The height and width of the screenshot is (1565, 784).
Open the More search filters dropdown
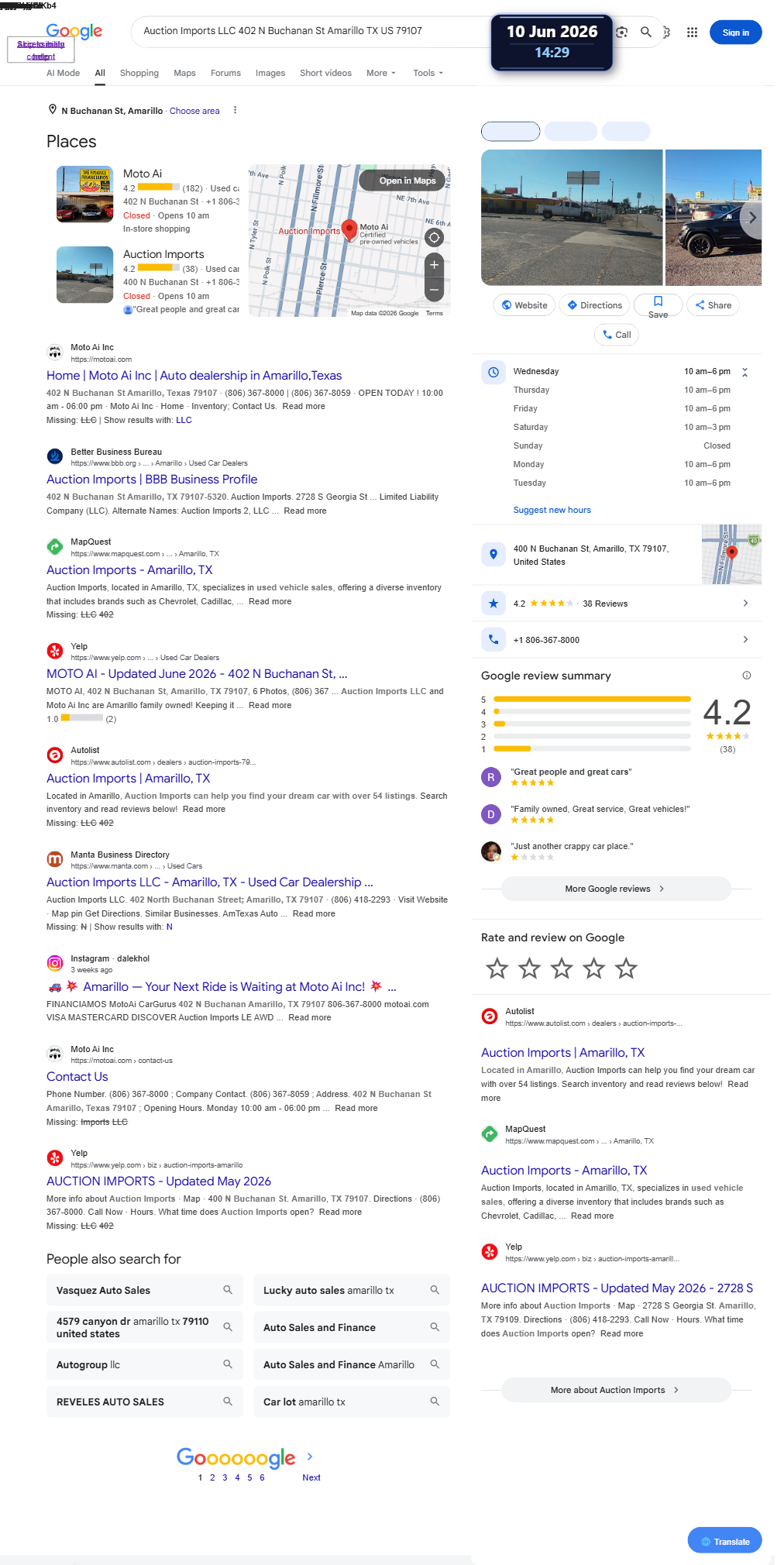pyautogui.click(x=381, y=73)
